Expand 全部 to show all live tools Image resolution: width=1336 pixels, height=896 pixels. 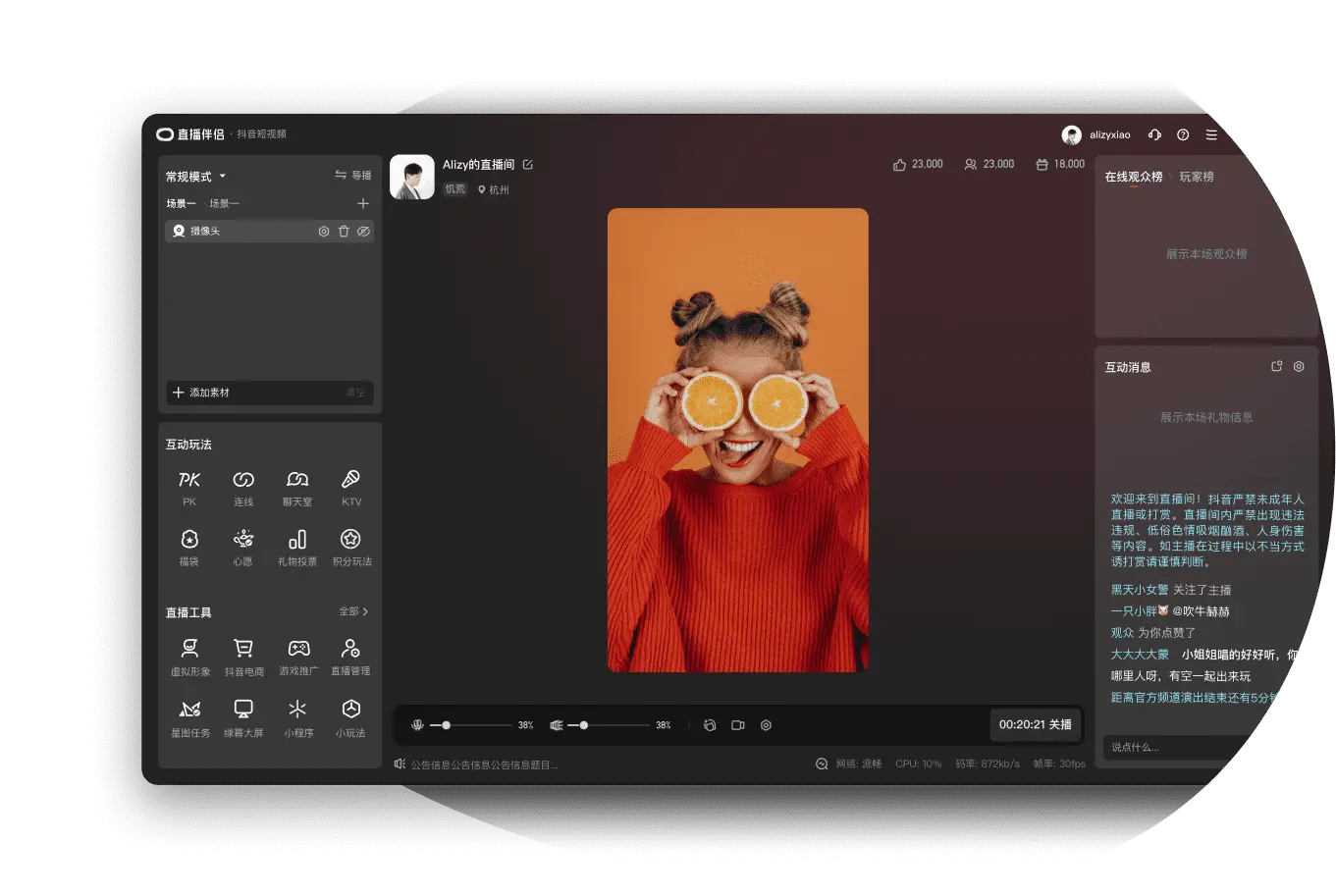tap(353, 611)
